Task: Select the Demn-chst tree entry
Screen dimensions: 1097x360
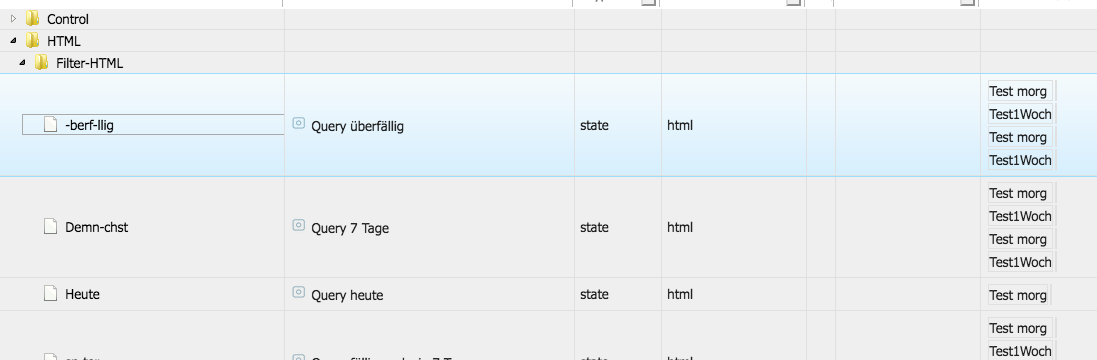Action: coord(97,227)
